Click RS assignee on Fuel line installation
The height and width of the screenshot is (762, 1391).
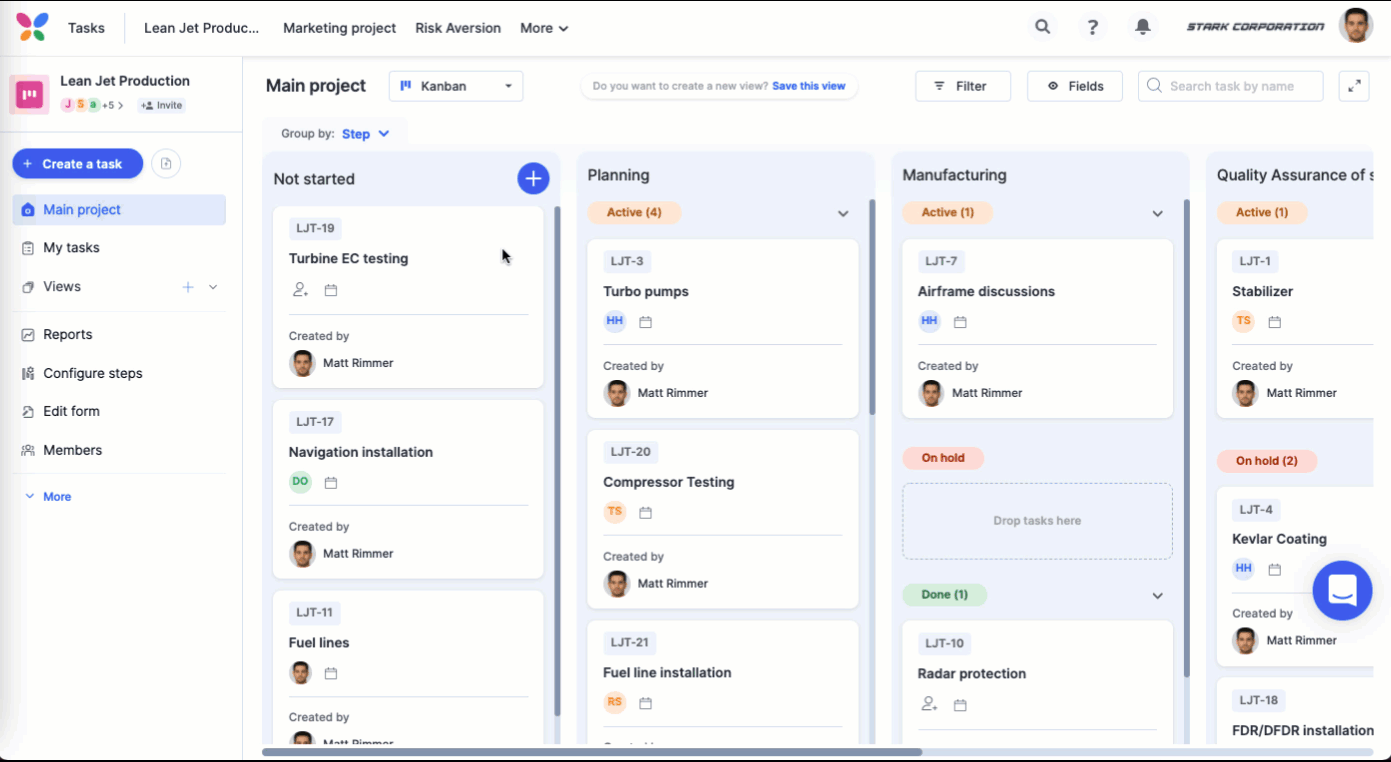pyautogui.click(x=615, y=702)
